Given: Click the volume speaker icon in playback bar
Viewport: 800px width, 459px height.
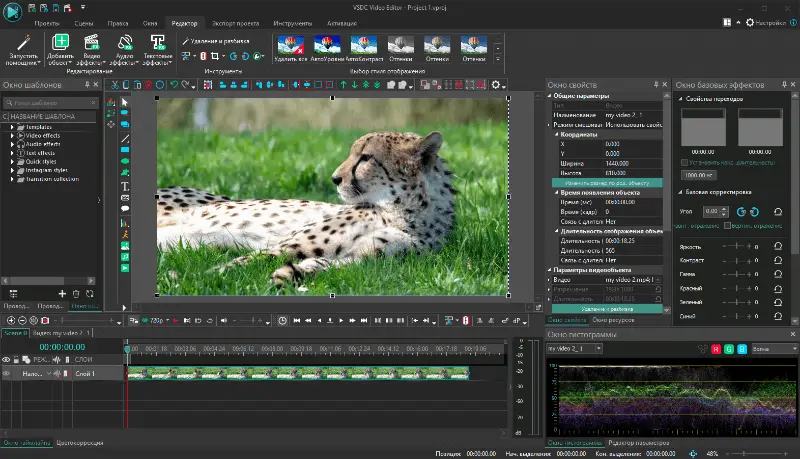Looking at the screenshot, I should [x=223, y=320].
